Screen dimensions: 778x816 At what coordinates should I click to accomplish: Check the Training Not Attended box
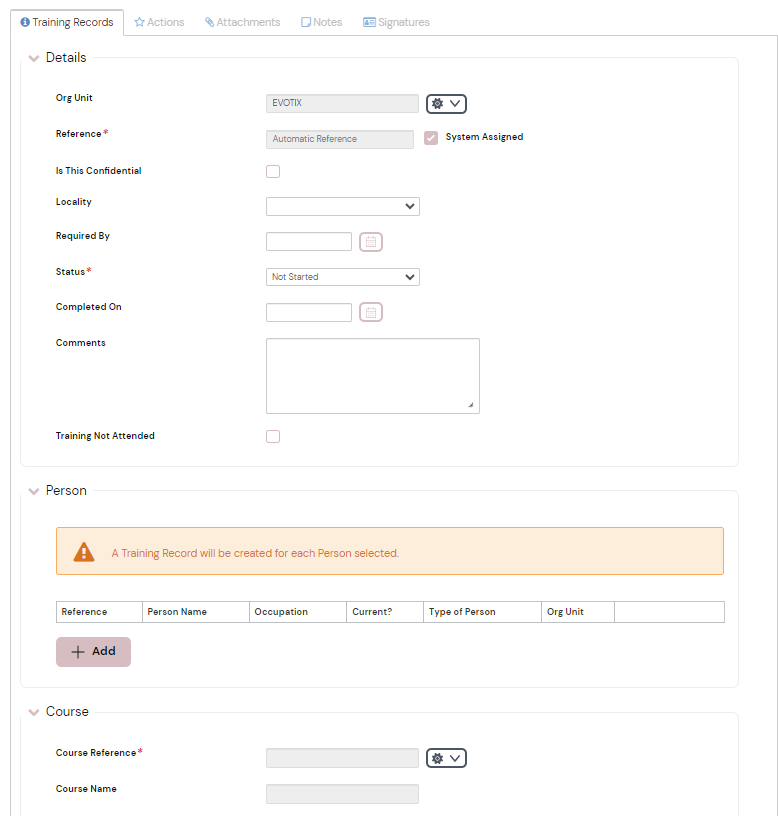click(x=273, y=436)
